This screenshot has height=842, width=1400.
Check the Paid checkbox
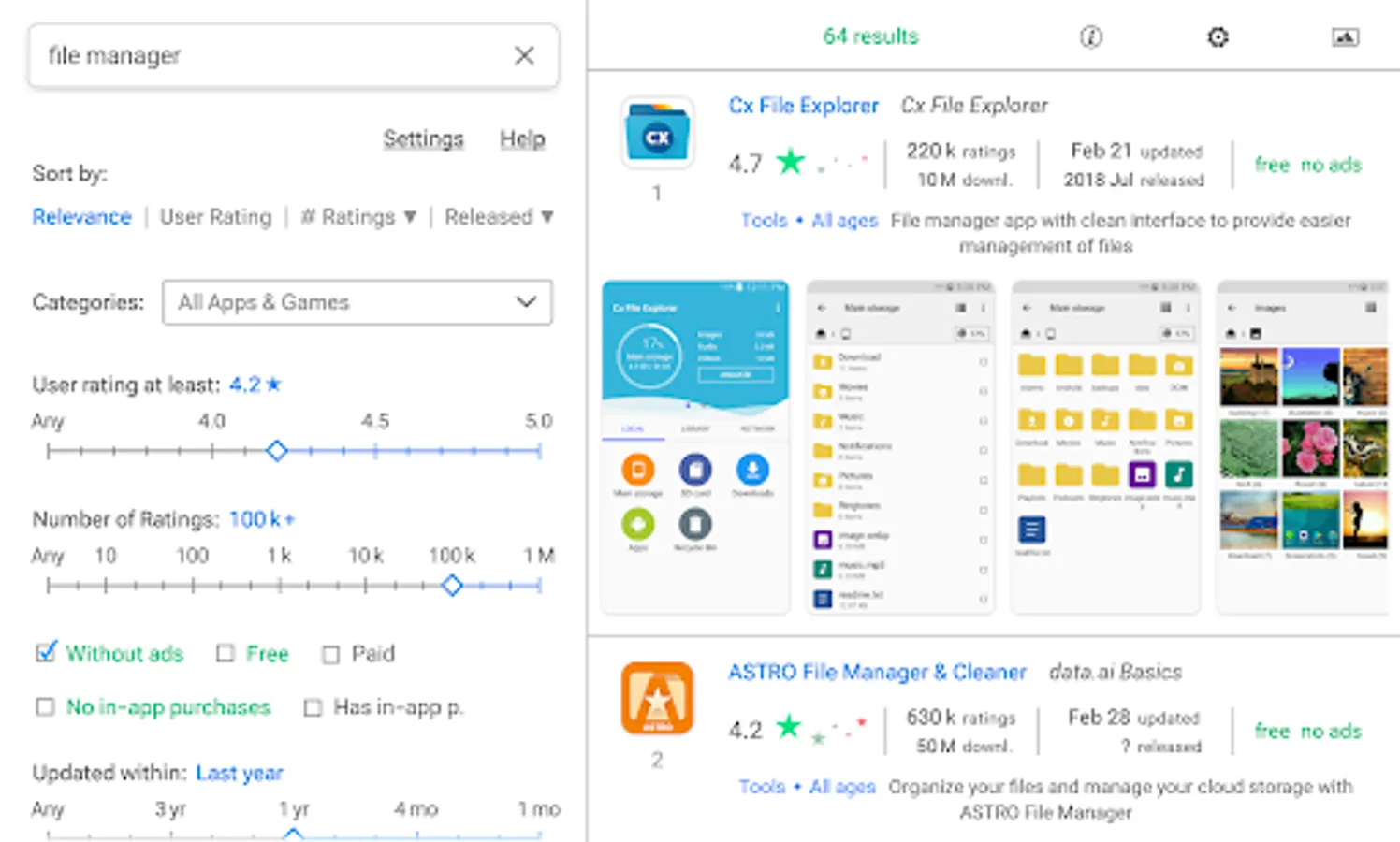click(x=330, y=655)
